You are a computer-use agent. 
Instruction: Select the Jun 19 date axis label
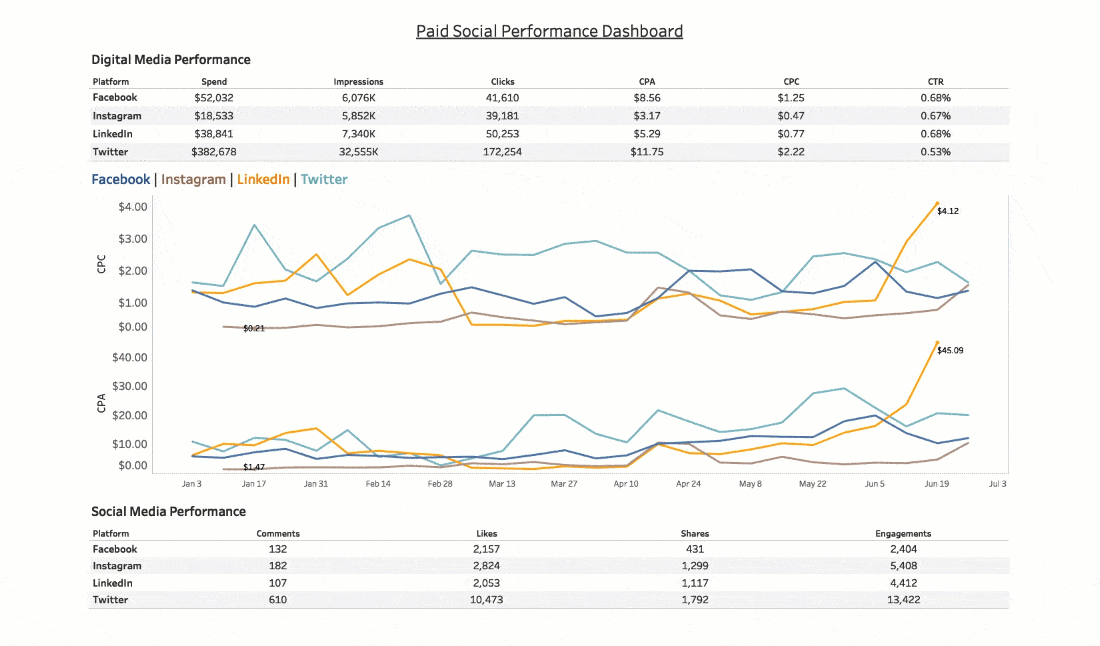coord(937,483)
